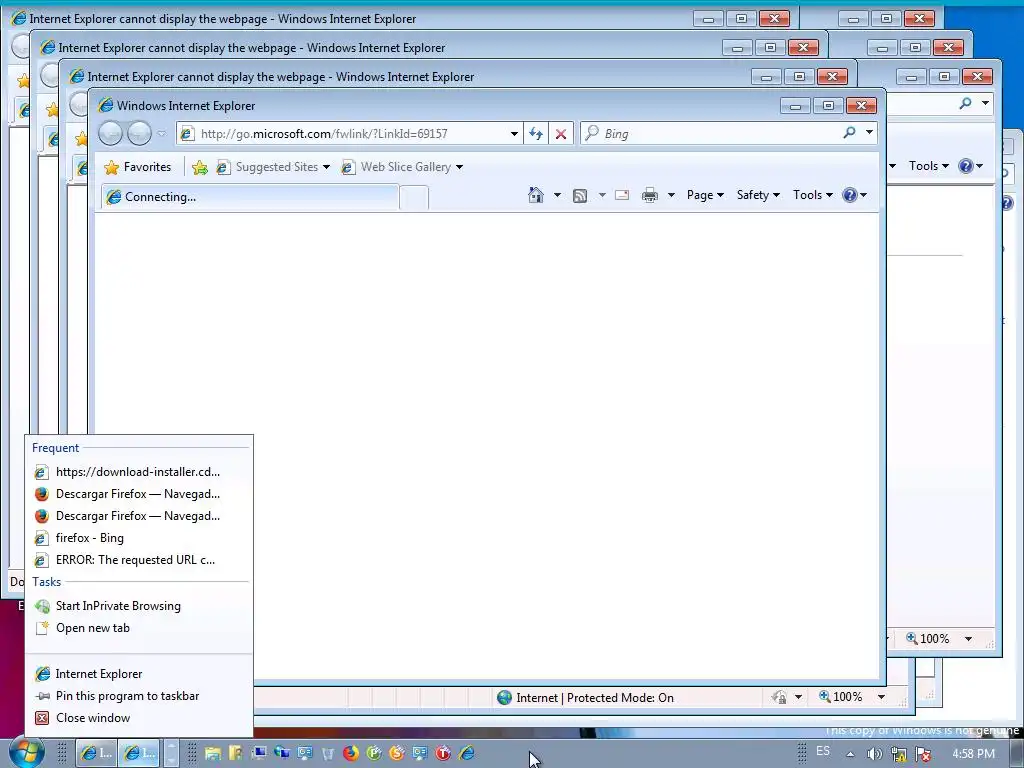1024x768 pixels.
Task: Open first Descargar Firefox jump list entry
Action: (x=138, y=494)
